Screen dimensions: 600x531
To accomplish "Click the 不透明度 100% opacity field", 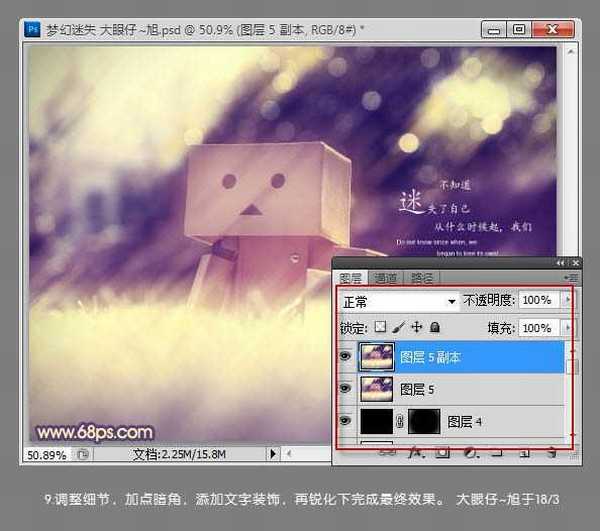I will (x=540, y=300).
